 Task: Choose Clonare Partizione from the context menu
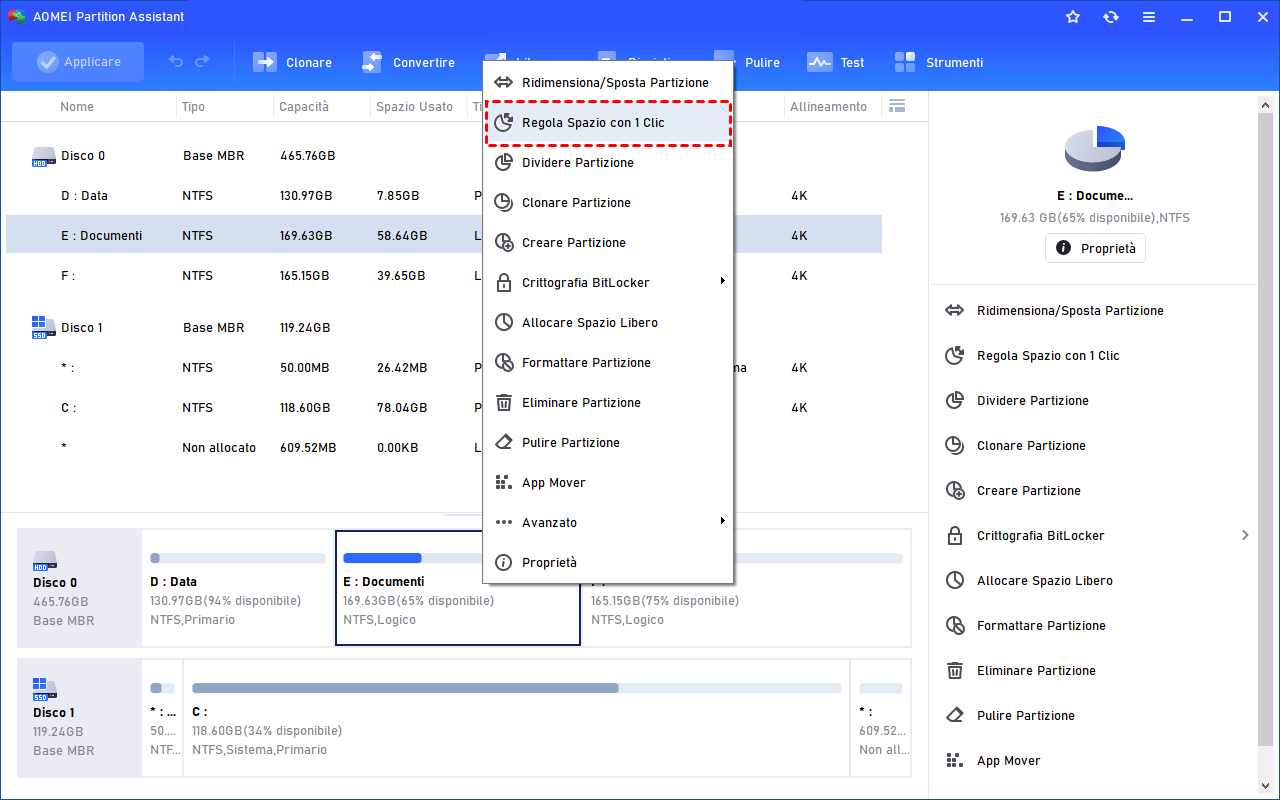(x=608, y=203)
